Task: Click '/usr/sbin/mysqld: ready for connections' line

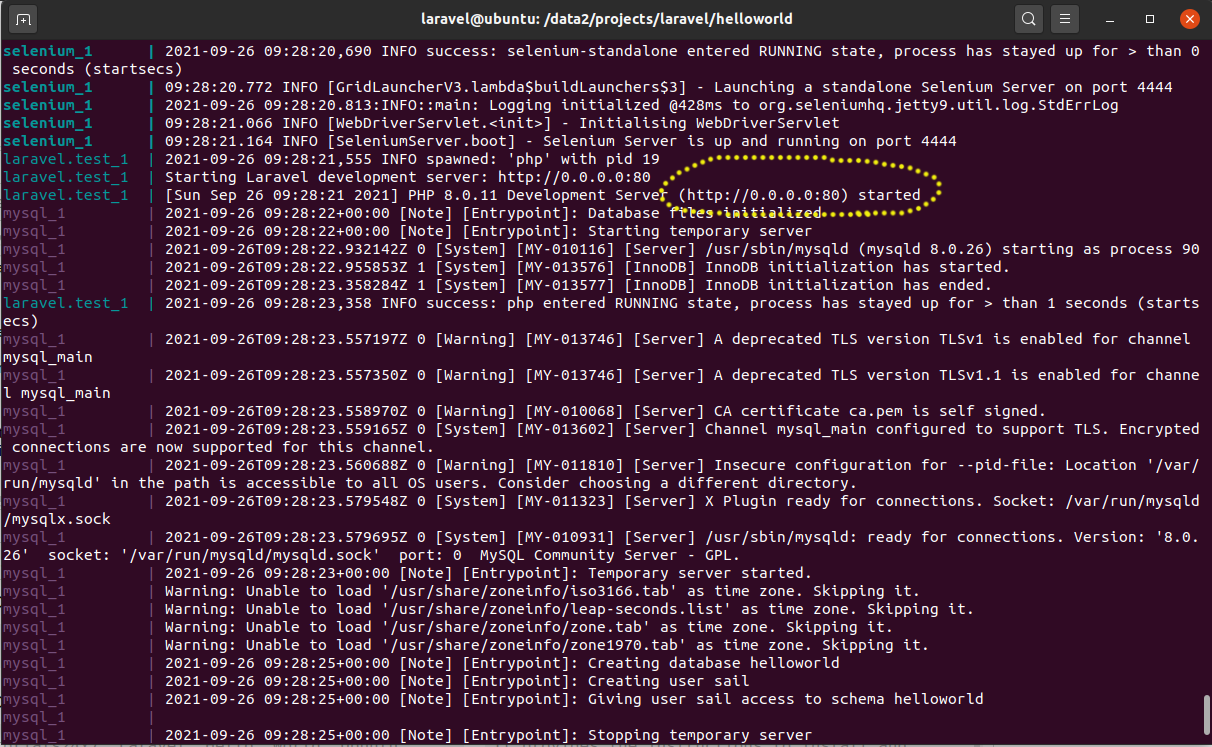Action: 601,546
